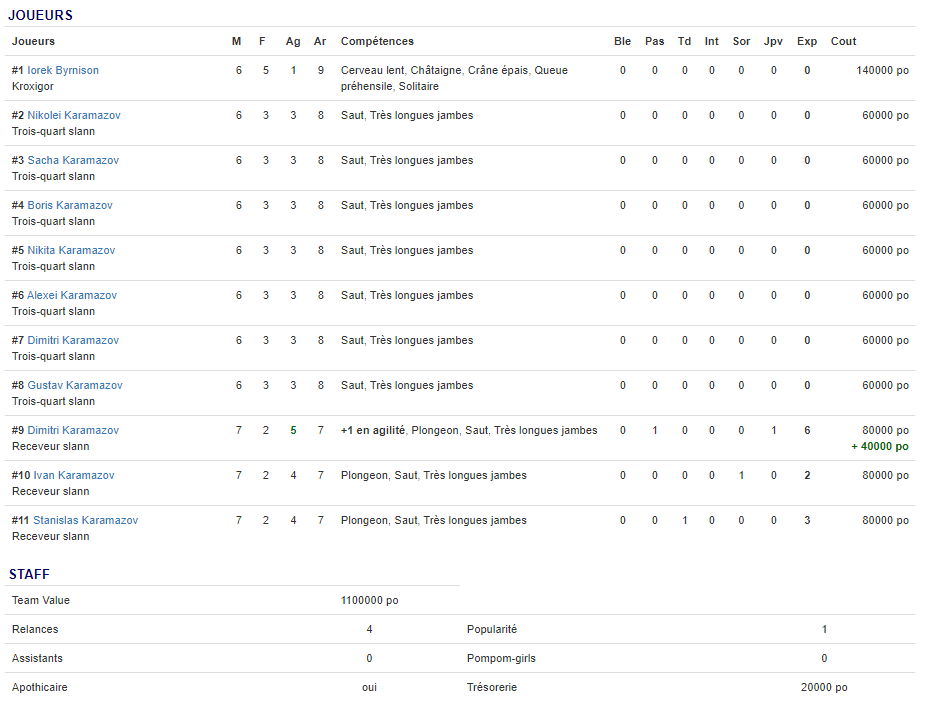Click the Exp column header
Image resolution: width=926 pixels, height=715 pixels.
point(807,42)
